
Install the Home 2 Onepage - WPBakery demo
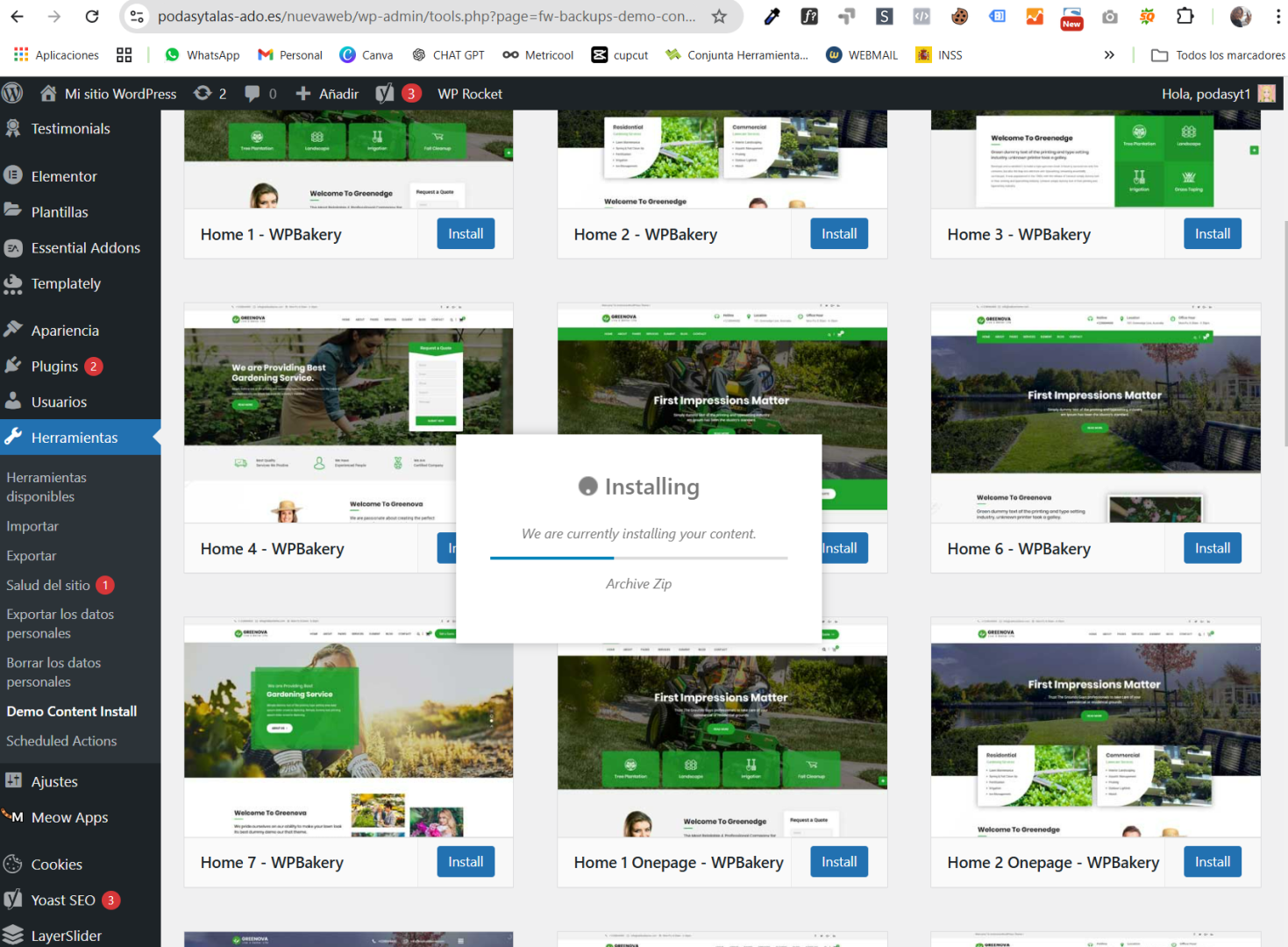click(x=1213, y=862)
